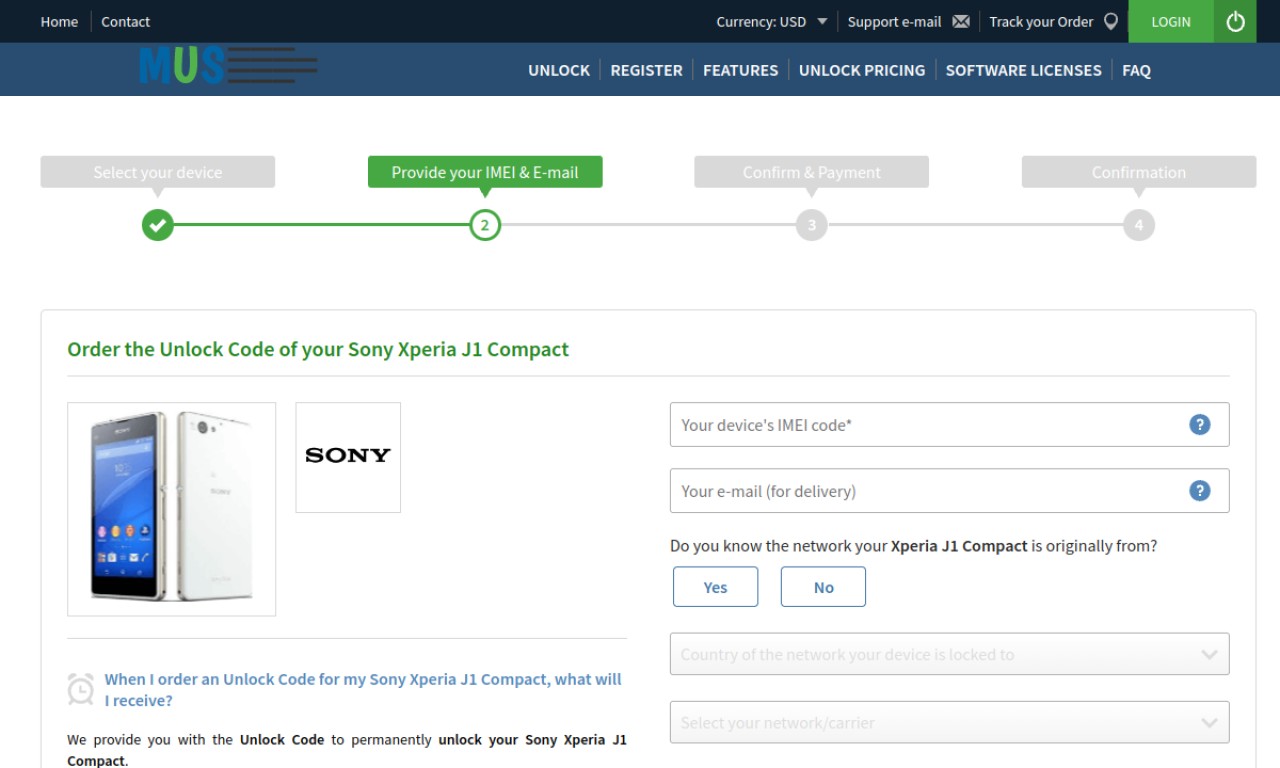1280x768 pixels.
Task: Open the FEATURES menu item
Action: point(740,70)
